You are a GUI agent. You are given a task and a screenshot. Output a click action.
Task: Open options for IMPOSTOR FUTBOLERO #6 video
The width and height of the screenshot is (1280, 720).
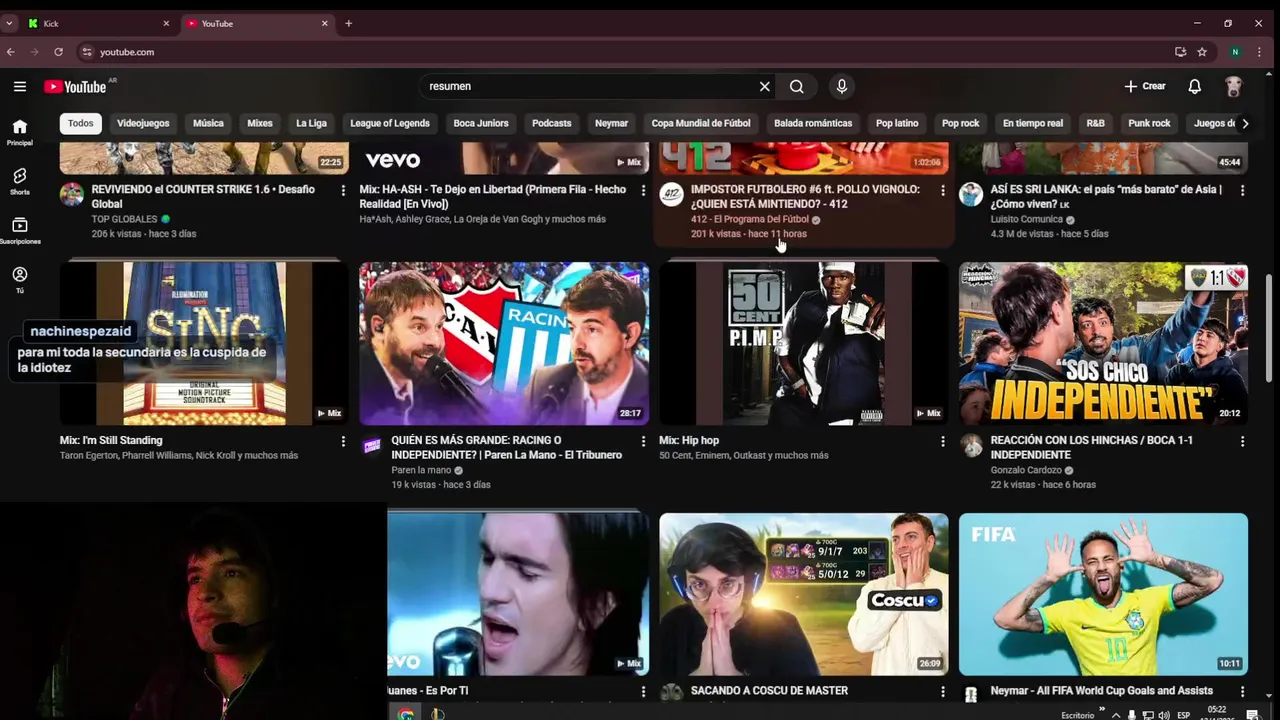point(942,190)
